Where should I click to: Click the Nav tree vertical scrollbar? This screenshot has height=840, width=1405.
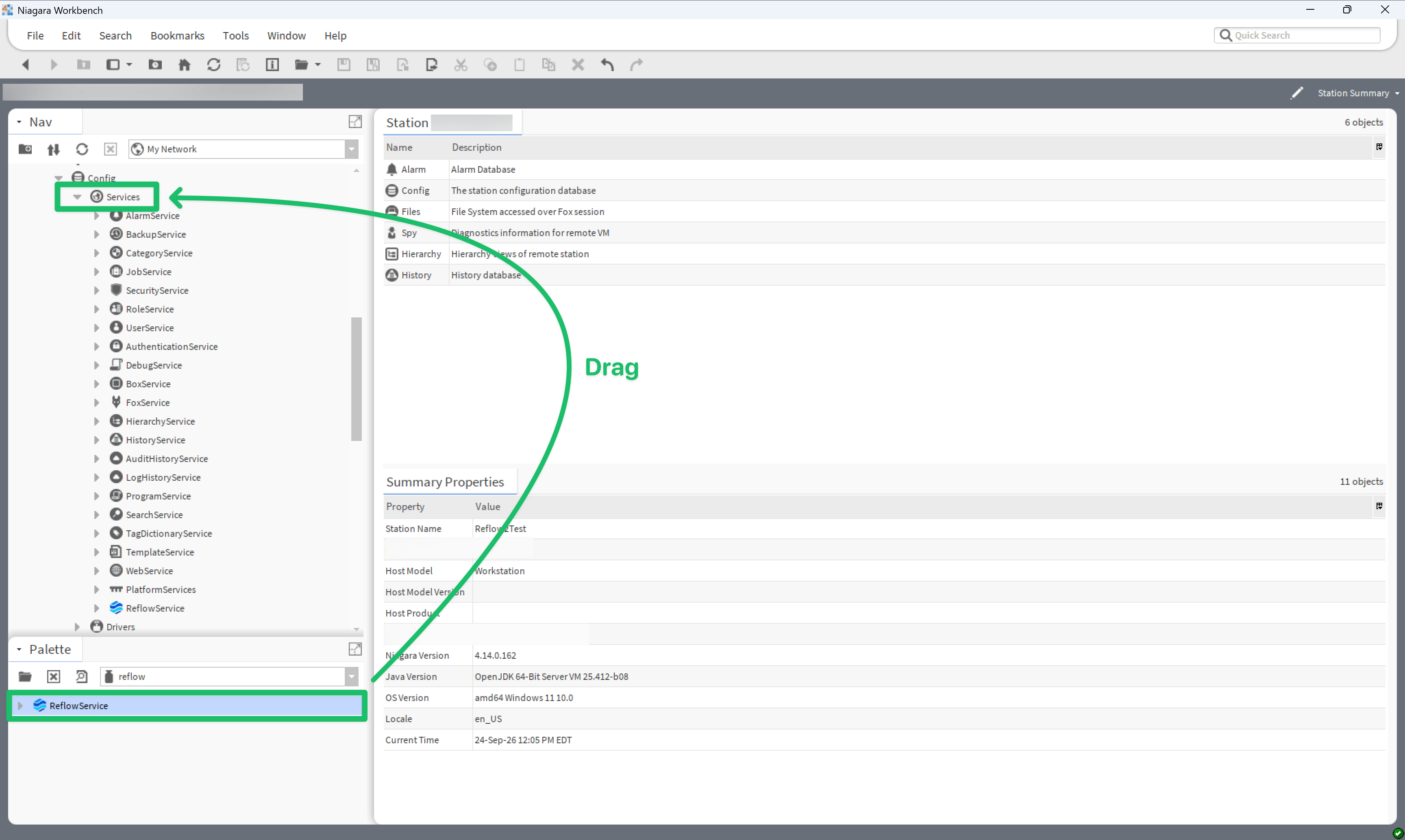(x=356, y=379)
